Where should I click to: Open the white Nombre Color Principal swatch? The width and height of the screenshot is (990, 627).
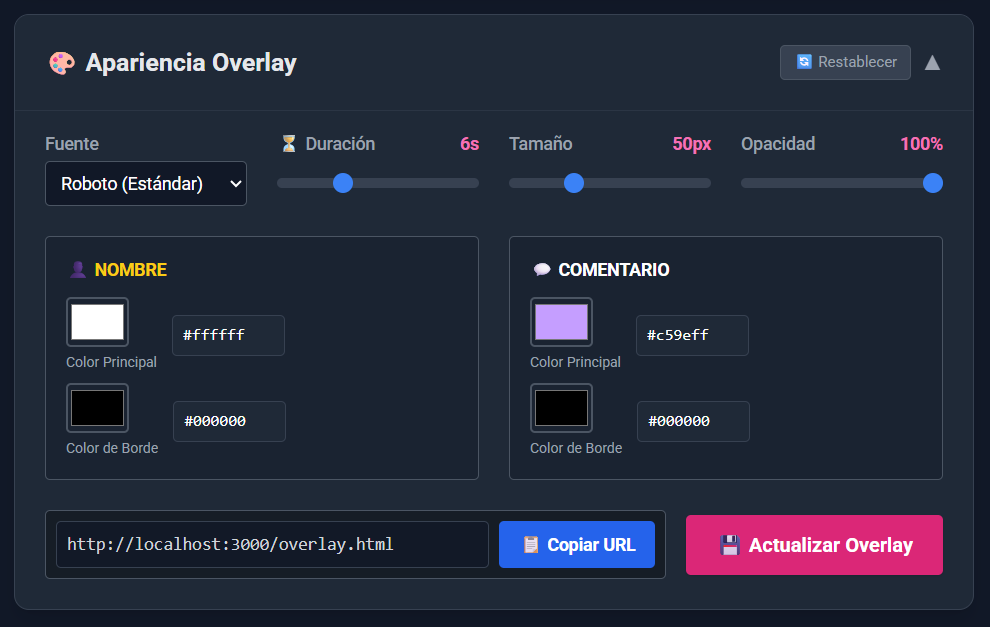[97, 322]
